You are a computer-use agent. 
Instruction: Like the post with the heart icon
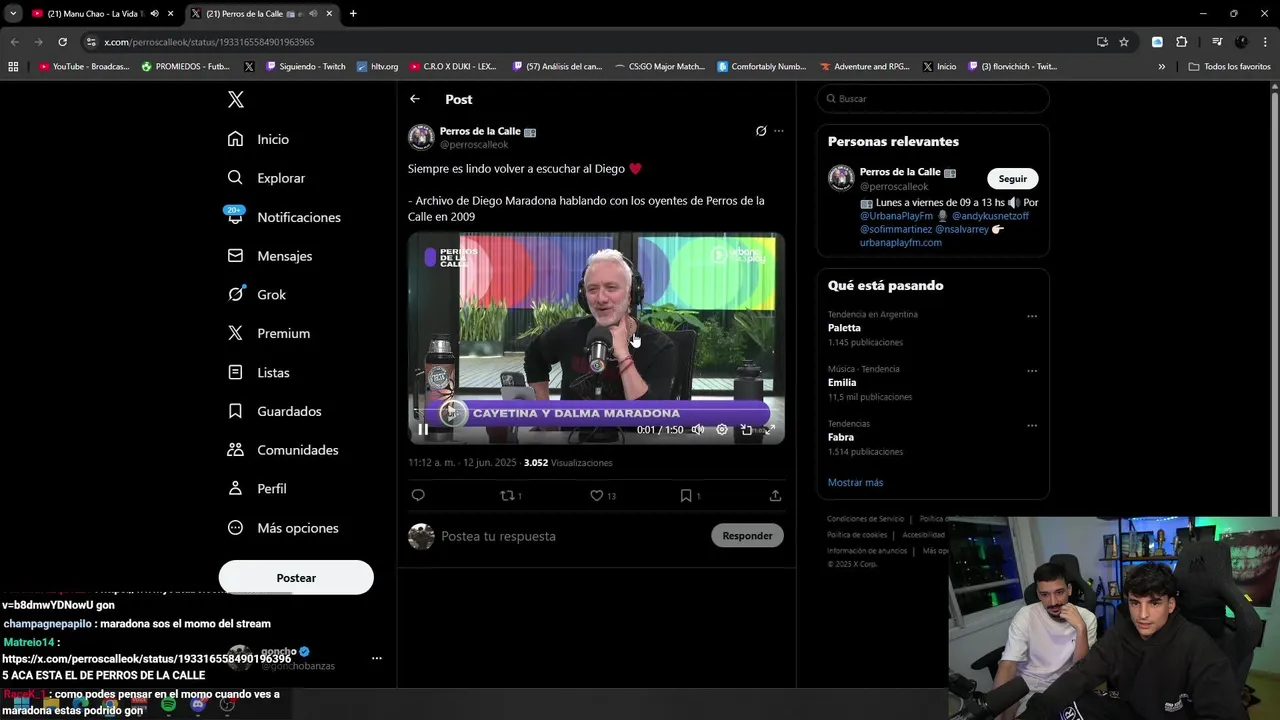click(596, 495)
